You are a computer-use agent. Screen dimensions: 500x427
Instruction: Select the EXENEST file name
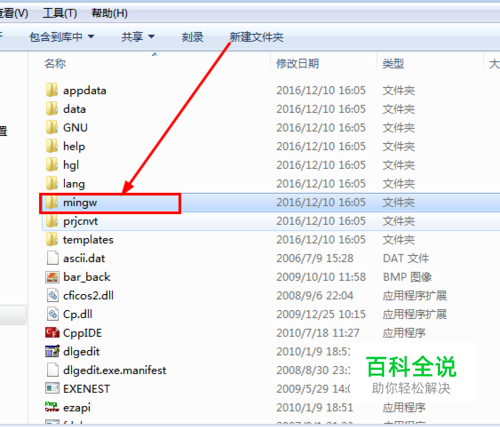[x=86, y=389]
